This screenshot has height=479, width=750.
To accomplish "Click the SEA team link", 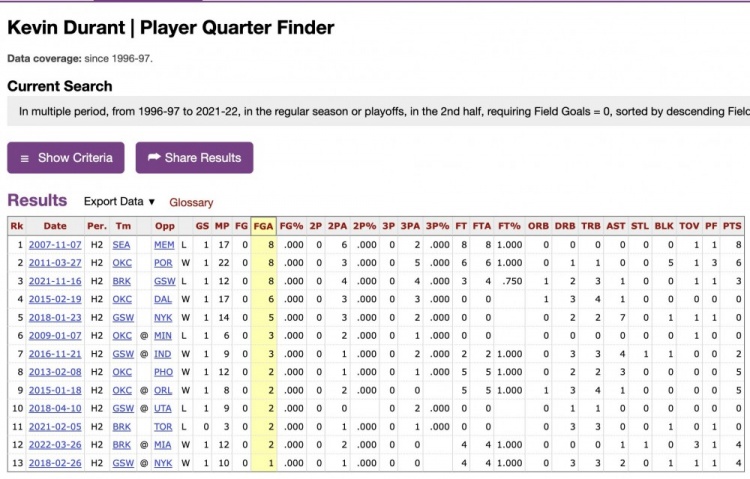I will tap(121, 245).
